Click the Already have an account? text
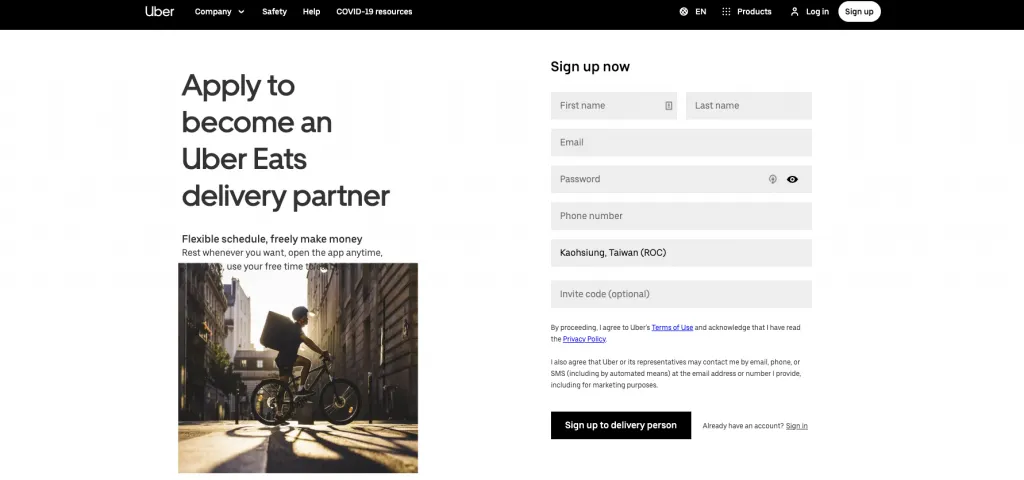 743,426
